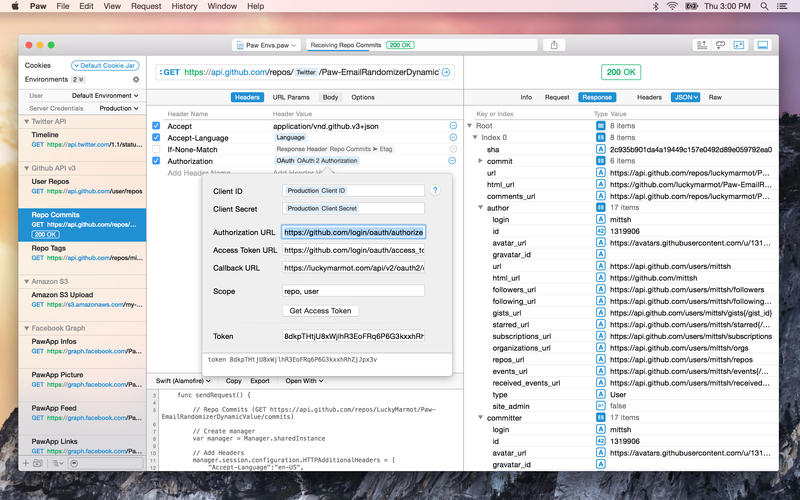Click the add group folder icon
The width and height of the screenshot is (800, 500).
pyautogui.click(x=38, y=464)
